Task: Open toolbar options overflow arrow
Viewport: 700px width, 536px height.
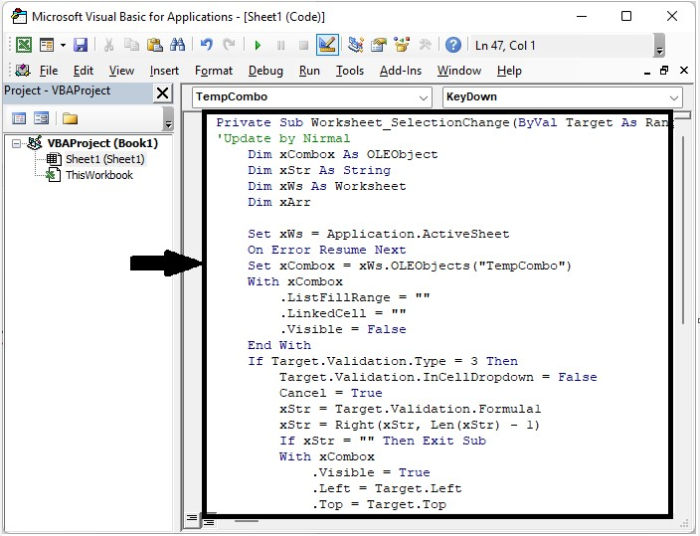Action: (x=659, y=46)
